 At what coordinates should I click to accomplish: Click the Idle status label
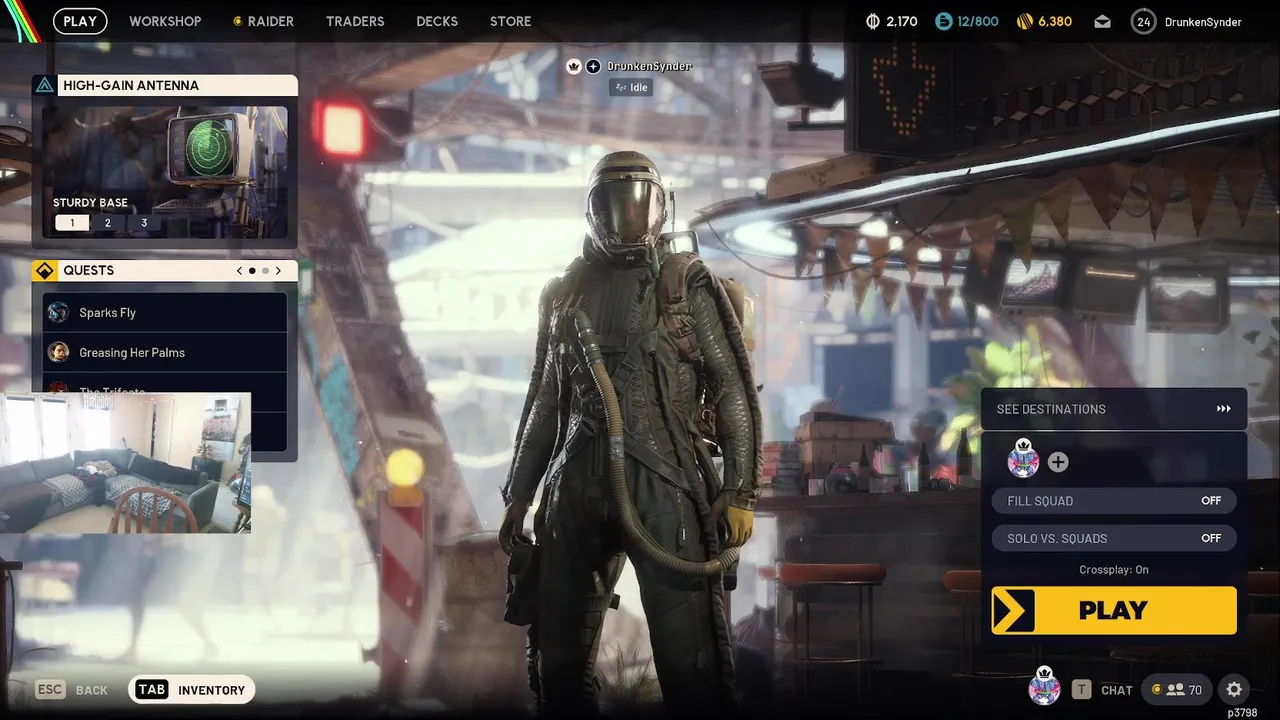pos(631,87)
